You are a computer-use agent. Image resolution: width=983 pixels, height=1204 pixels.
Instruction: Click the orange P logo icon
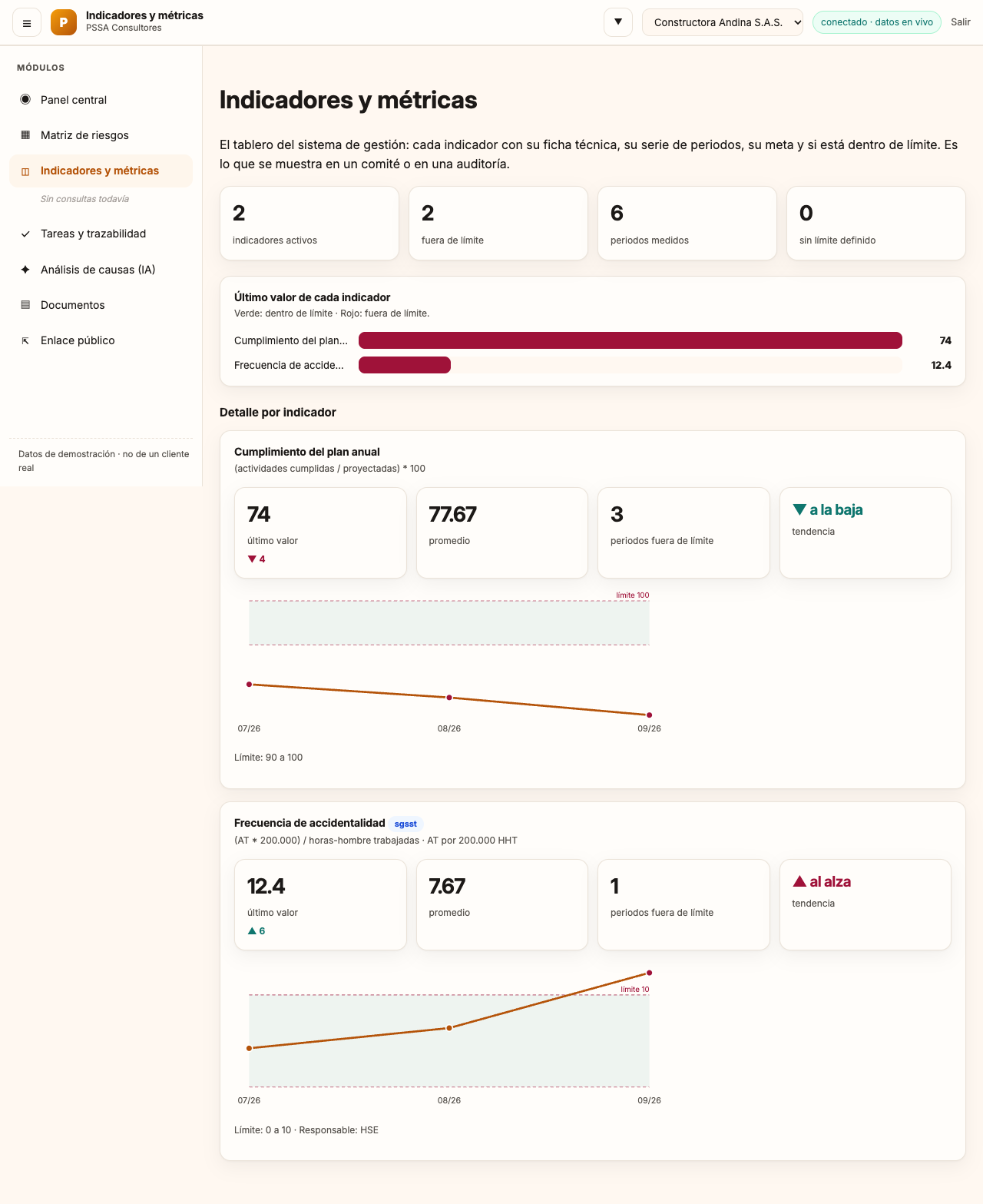tap(64, 22)
